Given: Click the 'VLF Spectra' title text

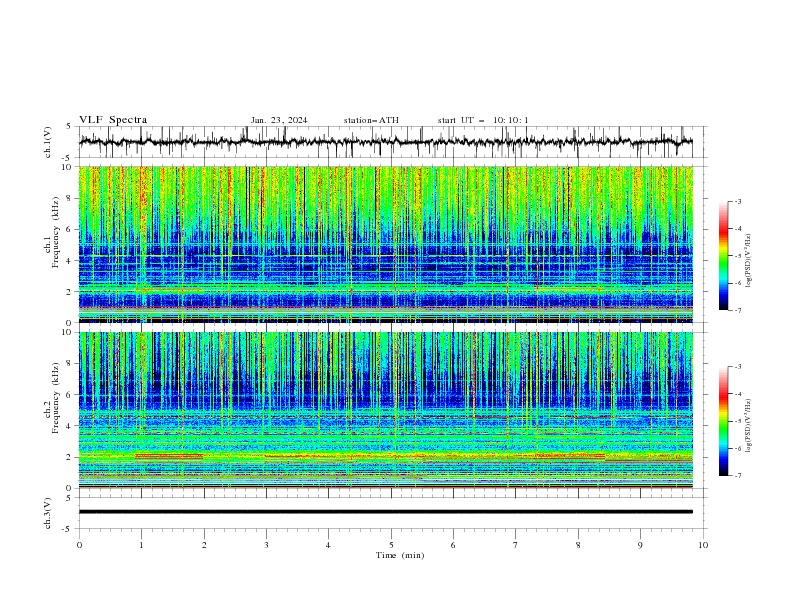Looking at the screenshot, I should [x=113, y=120].
